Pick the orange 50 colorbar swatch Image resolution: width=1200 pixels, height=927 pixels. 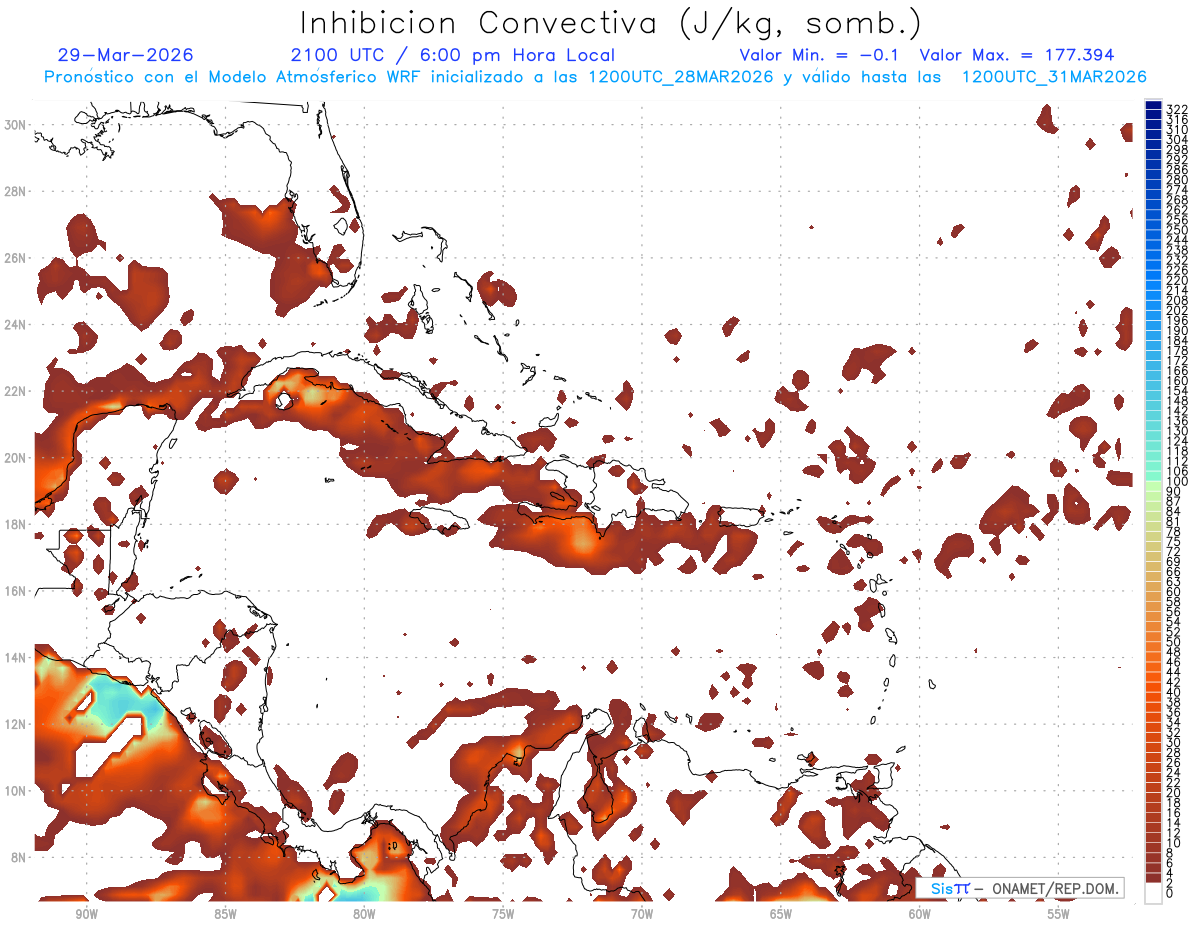point(1153,642)
